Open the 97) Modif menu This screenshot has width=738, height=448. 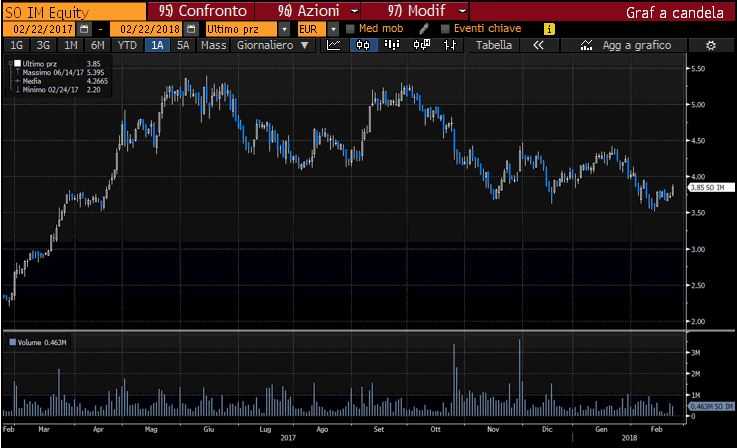tap(412, 10)
